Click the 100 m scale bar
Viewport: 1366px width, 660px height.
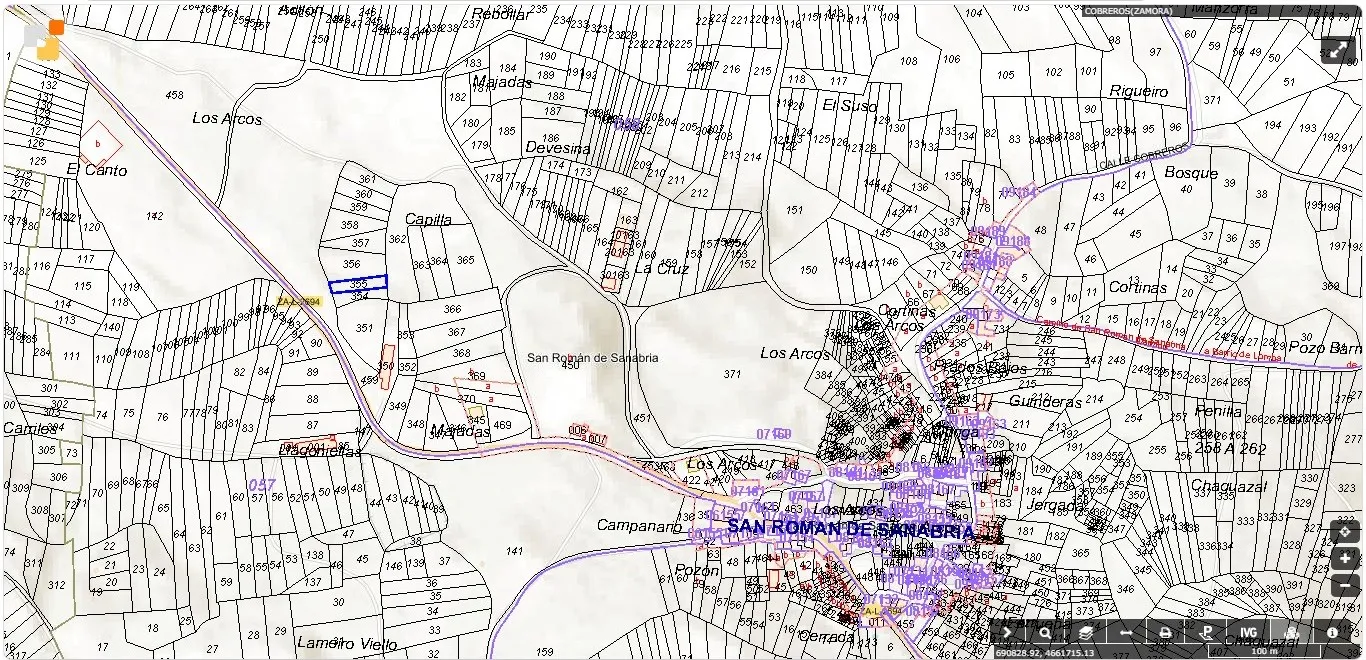click(1264, 652)
